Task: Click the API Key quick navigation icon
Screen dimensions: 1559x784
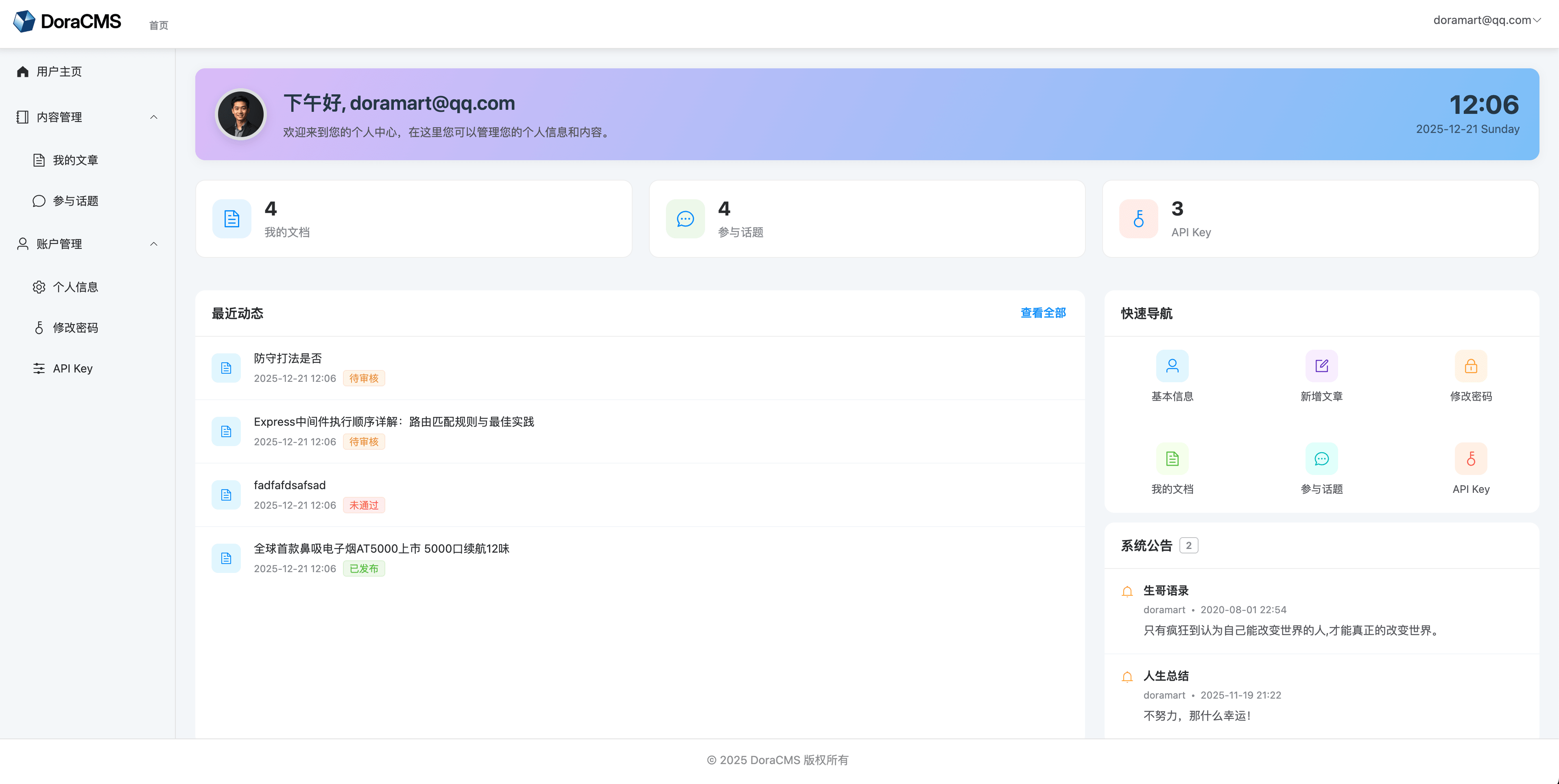Action: pos(1471,459)
